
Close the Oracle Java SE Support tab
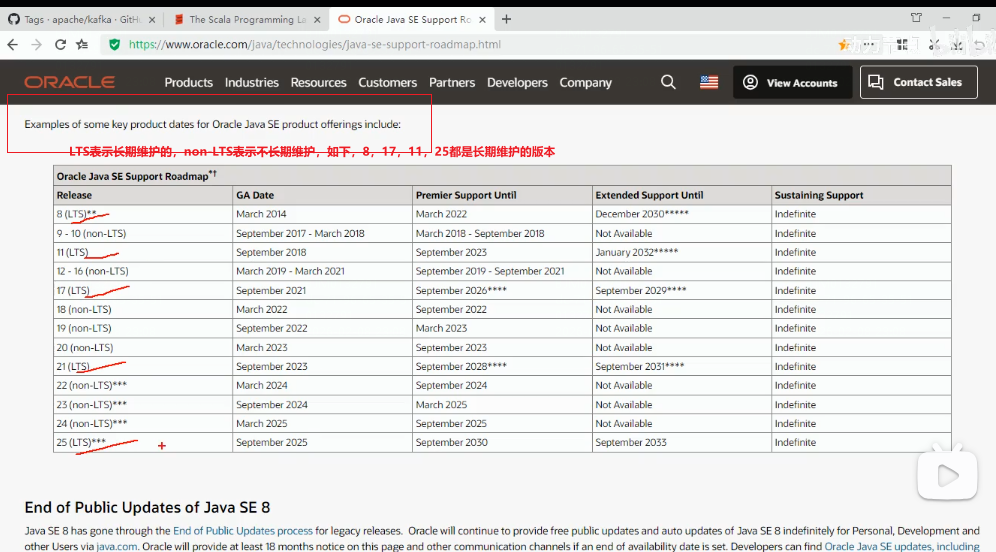pyautogui.click(x=482, y=20)
